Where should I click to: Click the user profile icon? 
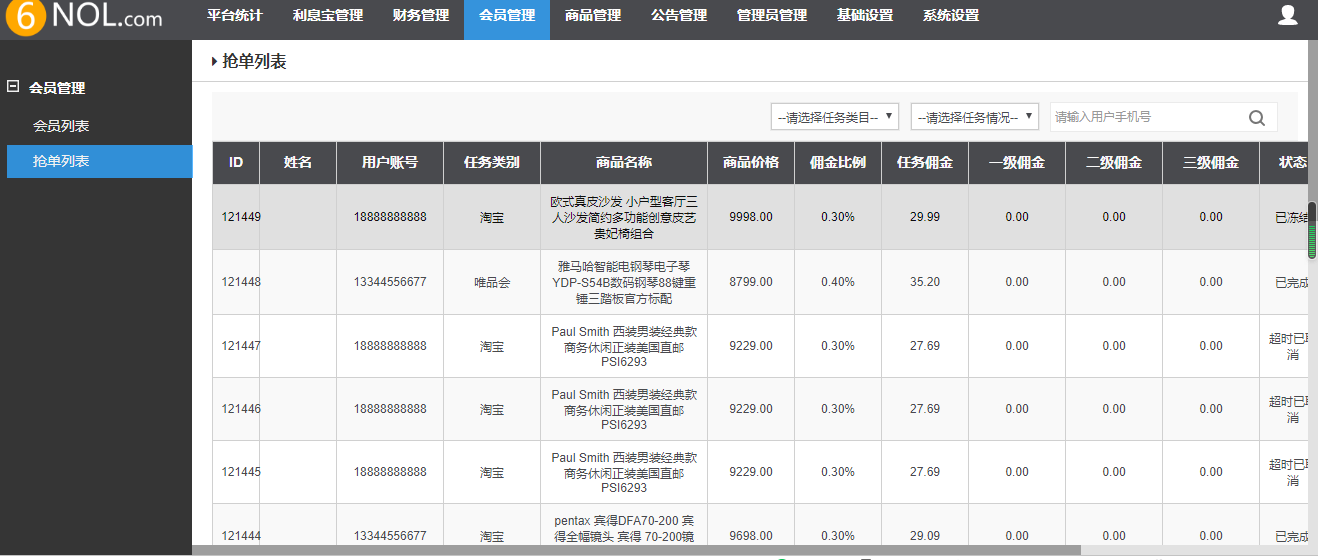click(1288, 15)
